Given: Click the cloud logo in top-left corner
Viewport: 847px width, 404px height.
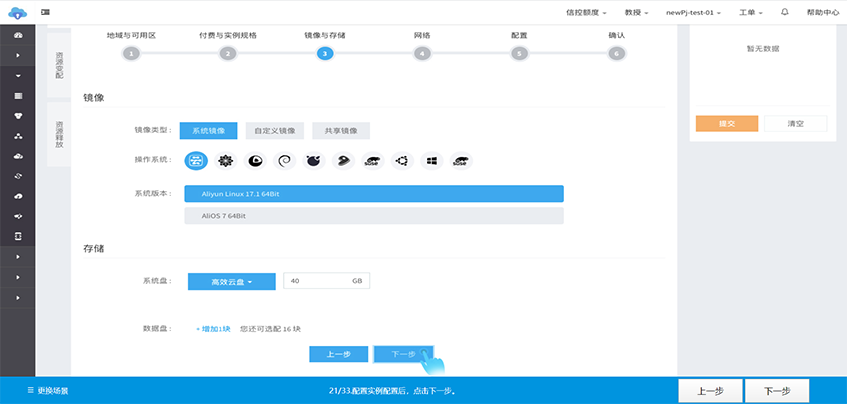Looking at the screenshot, I should 16,11.
